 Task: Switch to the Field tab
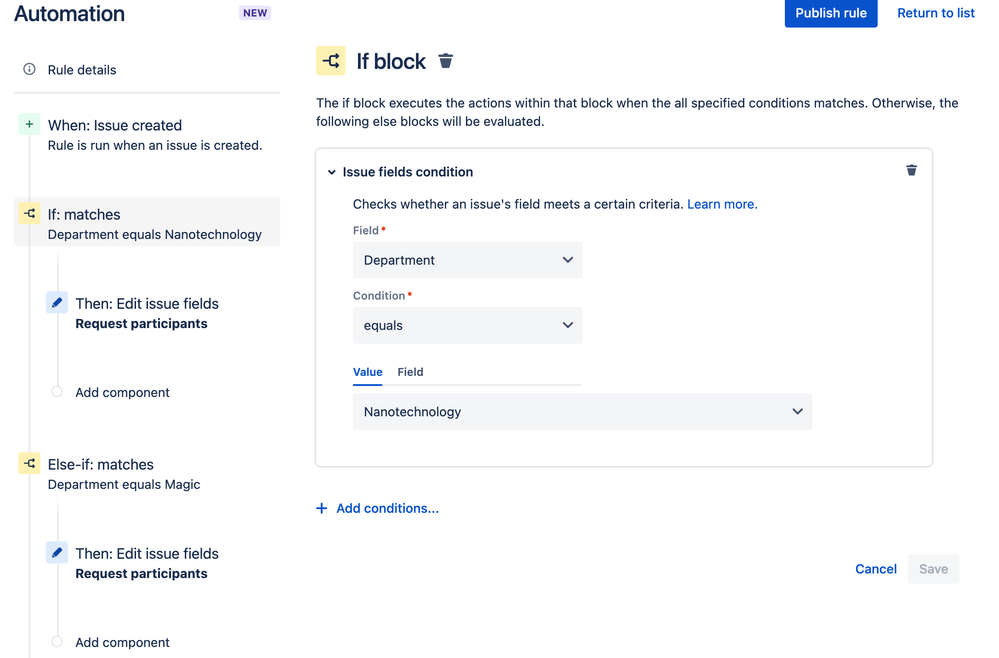click(410, 372)
